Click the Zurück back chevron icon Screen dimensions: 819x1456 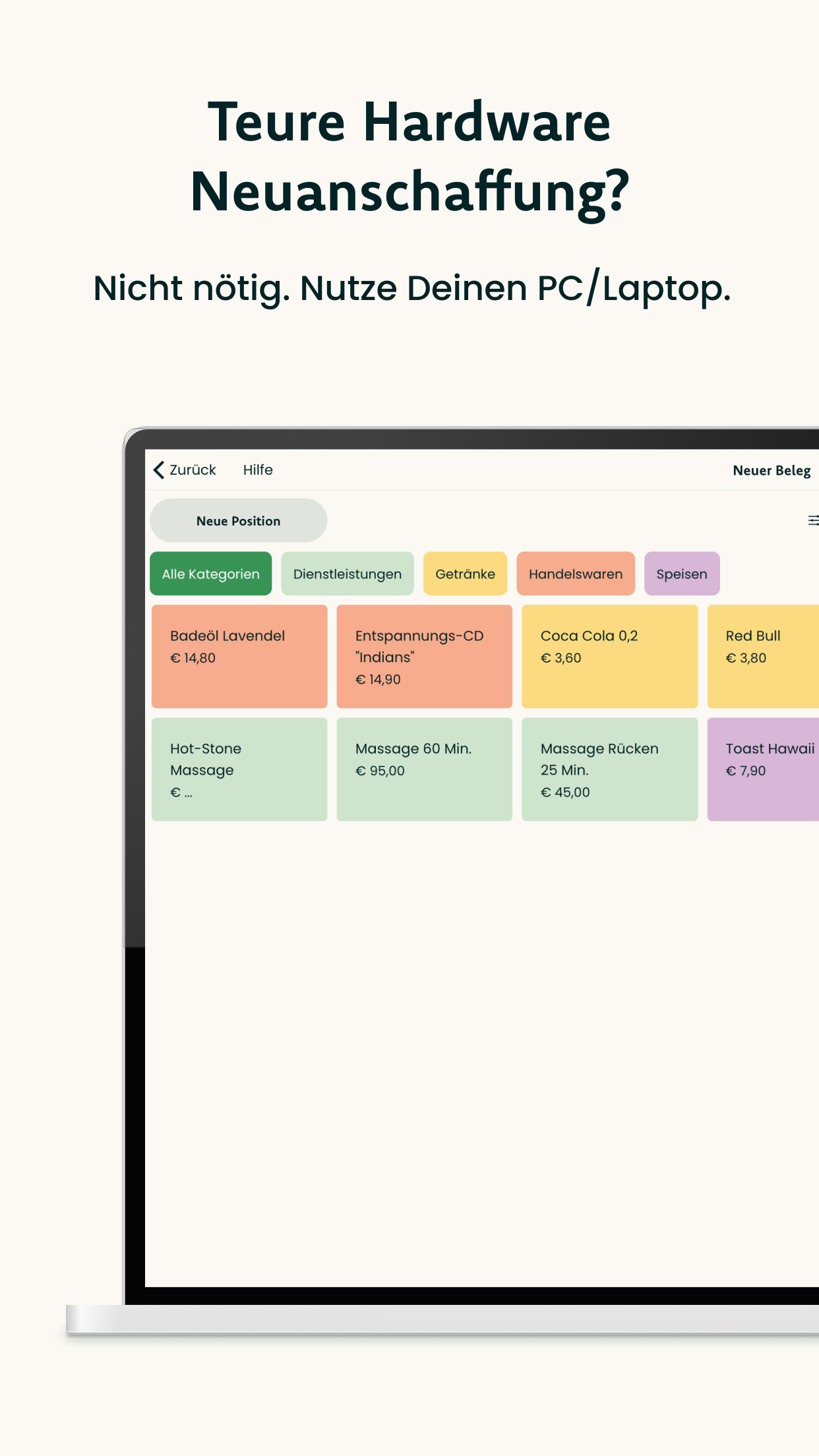coord(159,470)
